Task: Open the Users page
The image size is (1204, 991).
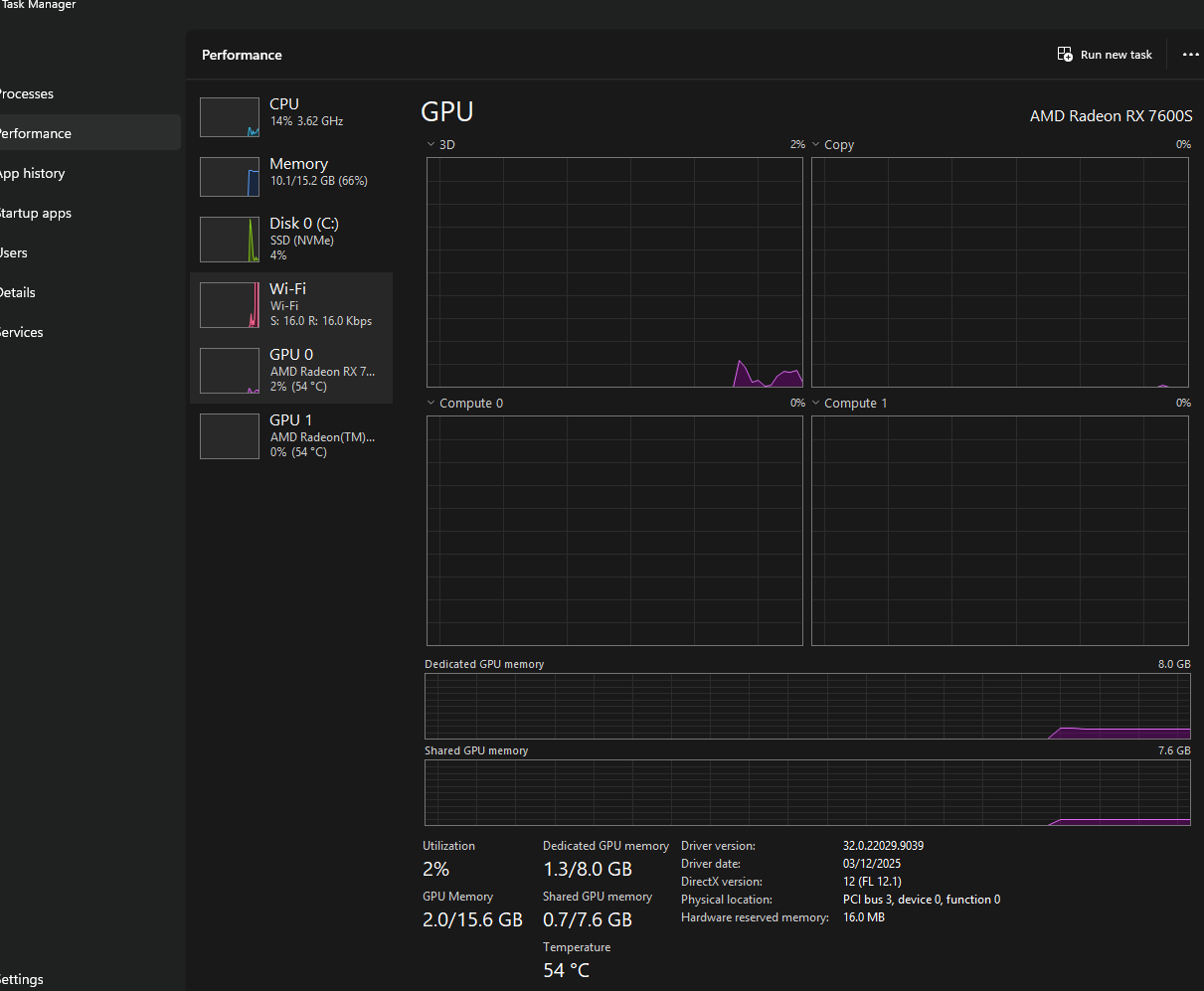Action: pyautogui.click(x=15, y=253)
